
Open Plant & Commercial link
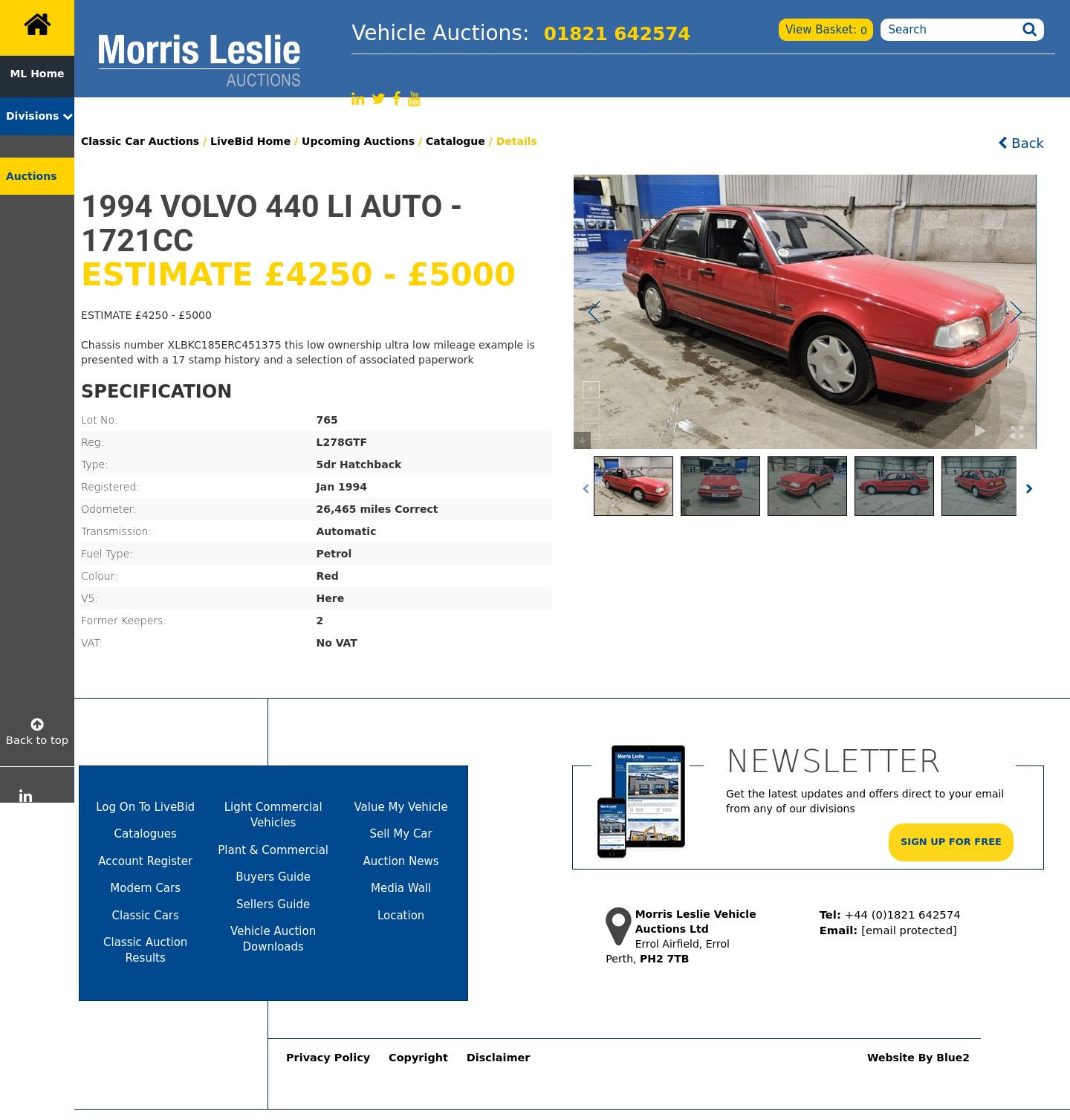(273, 850)
